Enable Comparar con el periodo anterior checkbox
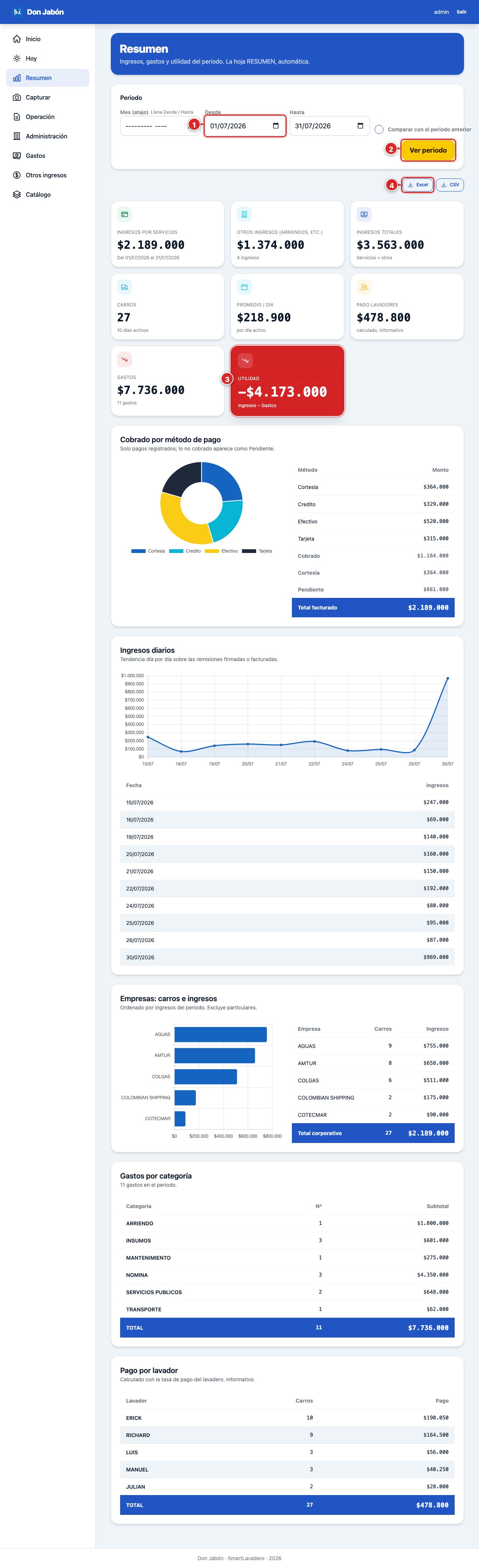 [379, 130]
